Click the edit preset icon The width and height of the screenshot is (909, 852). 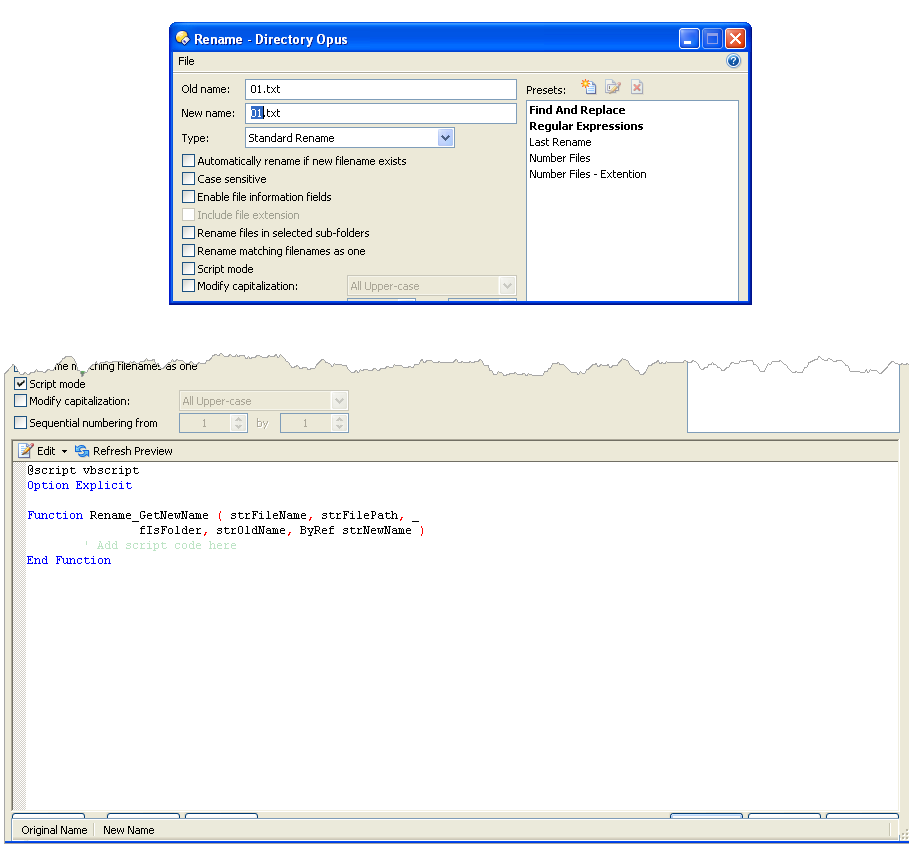click(x=613, y=87)
